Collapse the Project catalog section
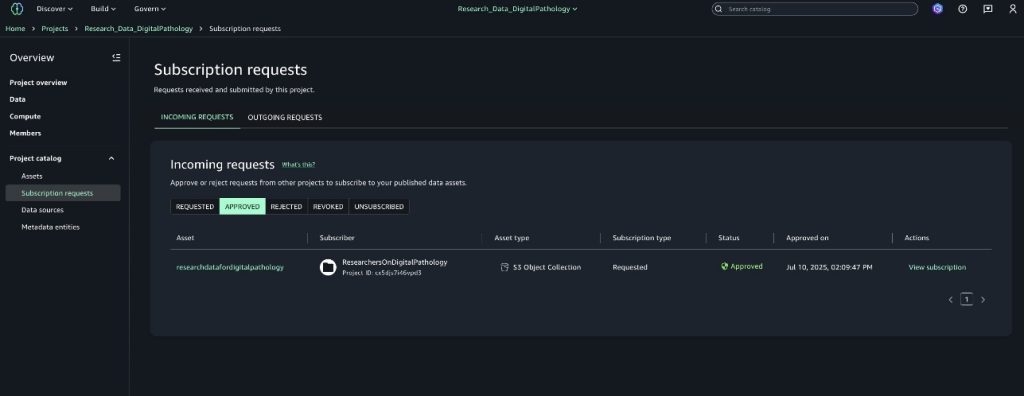This screenshot has width=1024, height=396. 111,158
